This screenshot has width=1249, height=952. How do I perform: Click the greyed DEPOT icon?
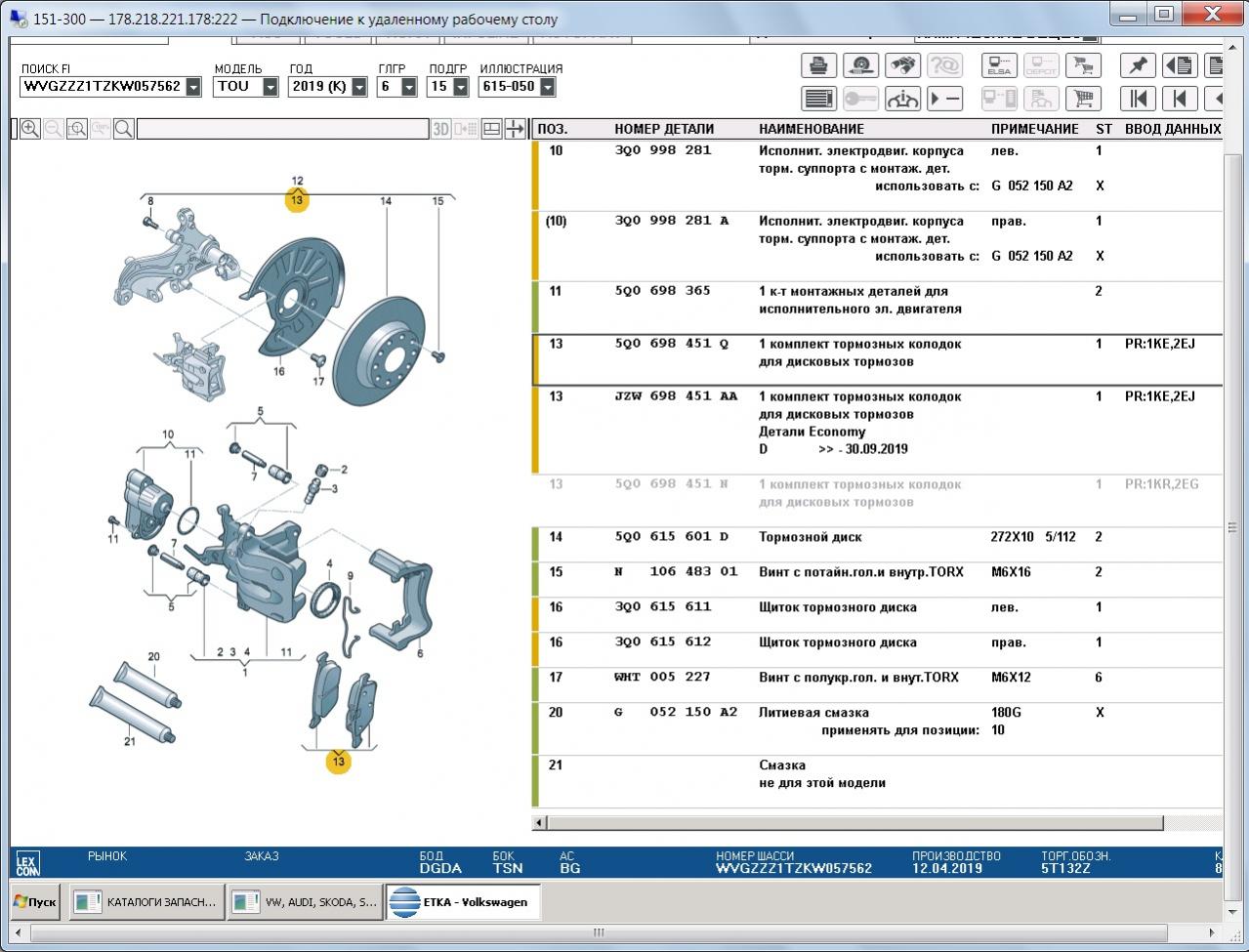pos(1041,65)
